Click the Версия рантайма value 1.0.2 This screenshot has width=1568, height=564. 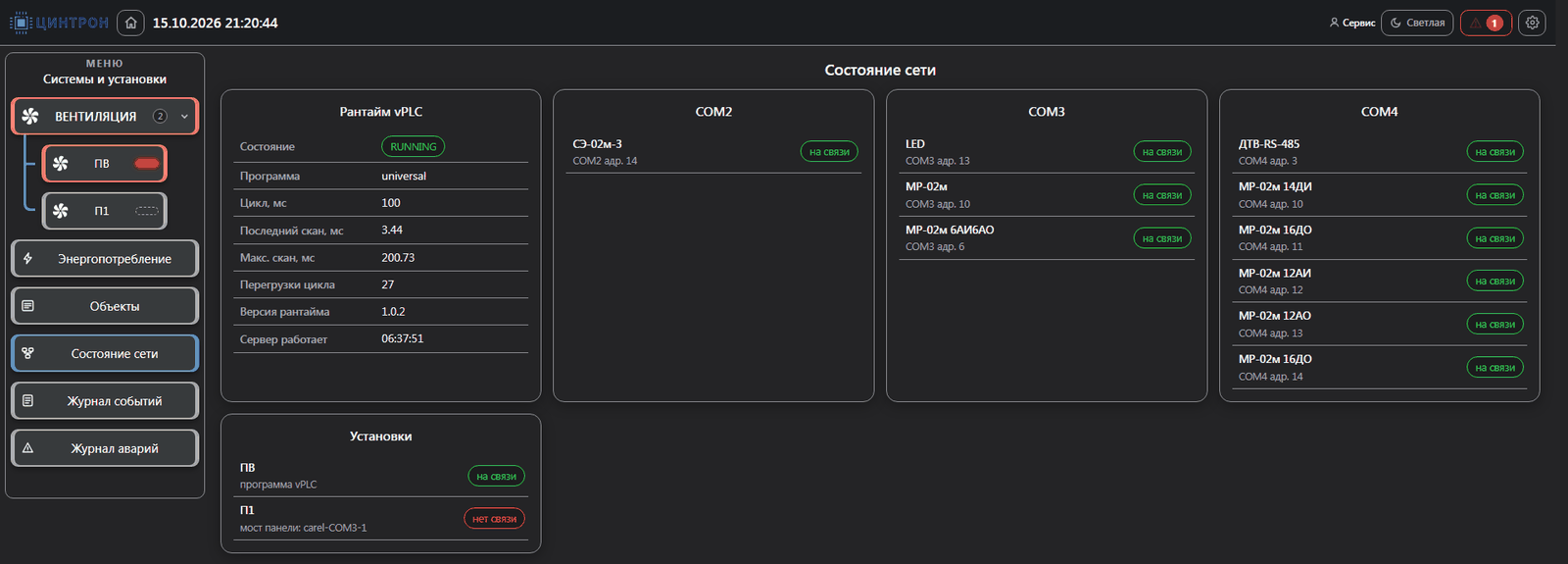393,312
